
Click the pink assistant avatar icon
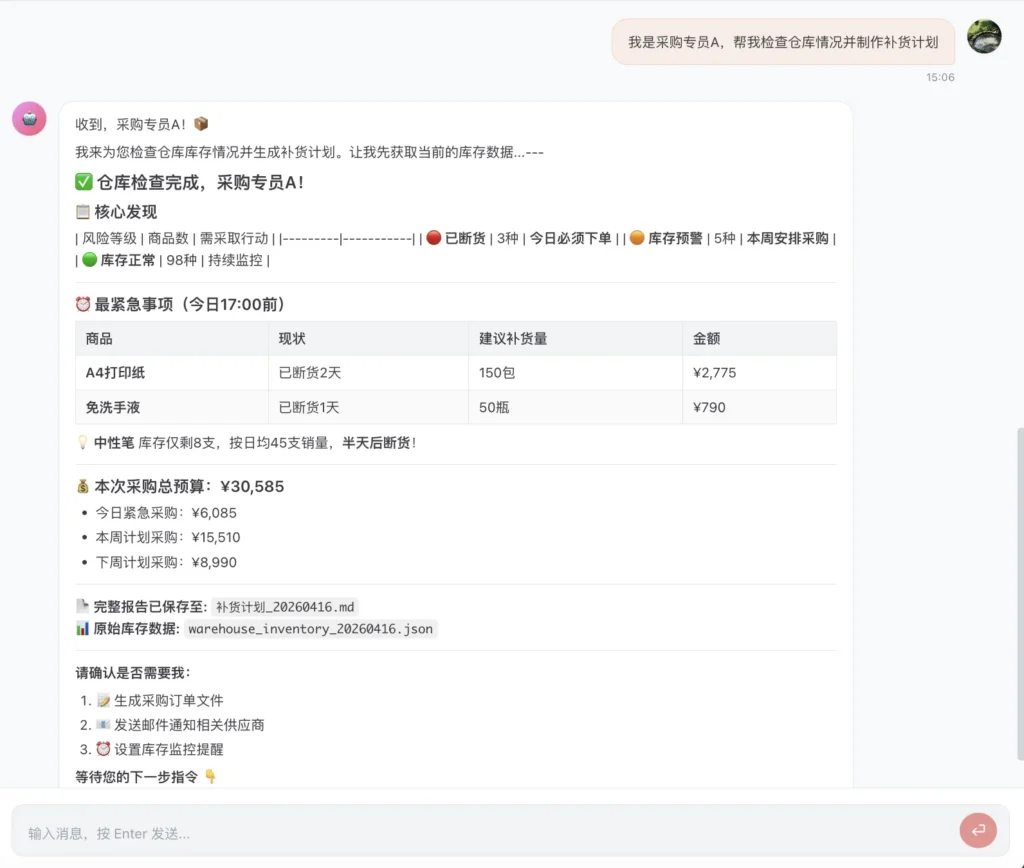pos(29,118)
